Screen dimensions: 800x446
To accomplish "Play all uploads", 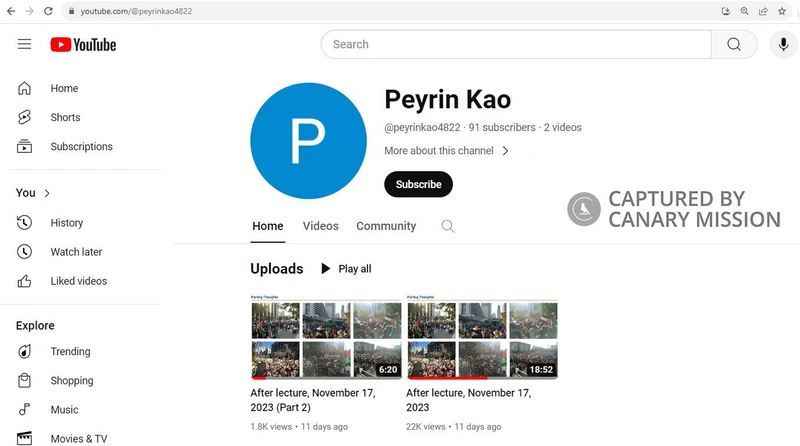I will click(x=346, y=269).
